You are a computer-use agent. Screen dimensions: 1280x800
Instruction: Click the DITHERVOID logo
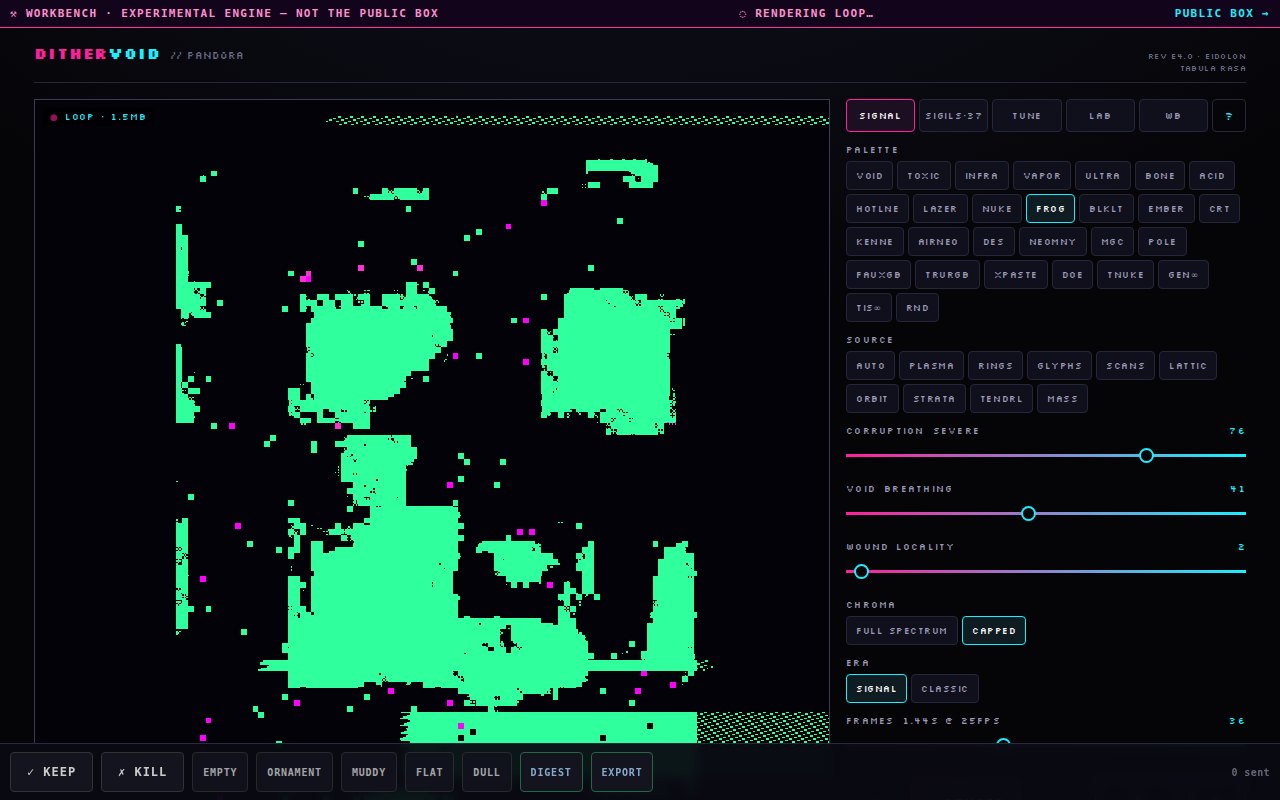pyautogui.click(x=97, y=54)
